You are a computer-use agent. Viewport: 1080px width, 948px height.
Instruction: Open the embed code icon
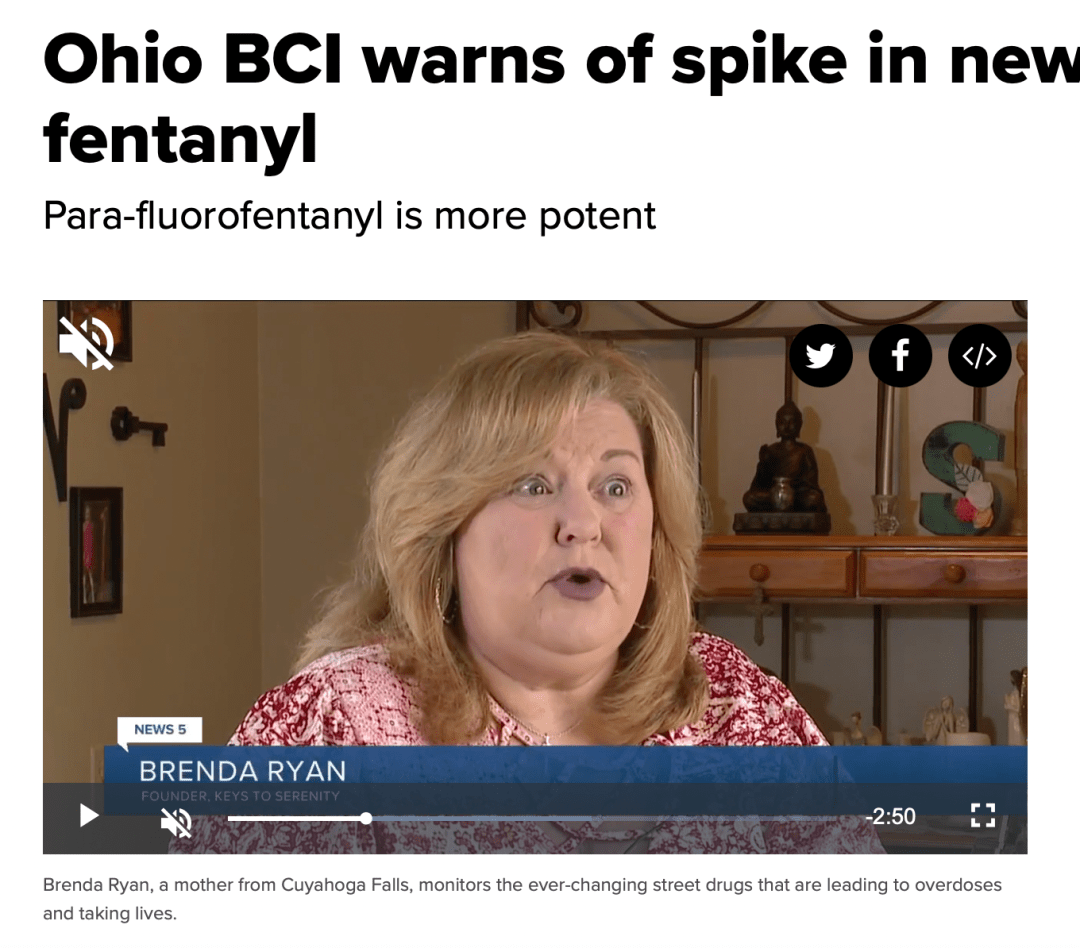coord(979,356)
